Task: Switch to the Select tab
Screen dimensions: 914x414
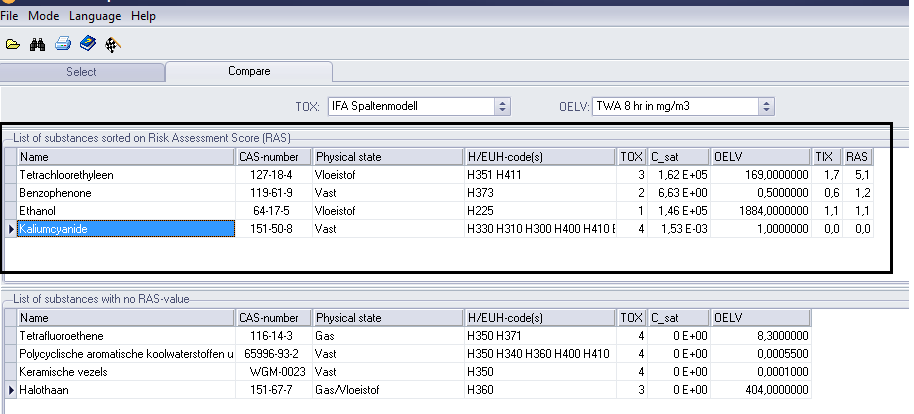Action: (x=82, y=72)
